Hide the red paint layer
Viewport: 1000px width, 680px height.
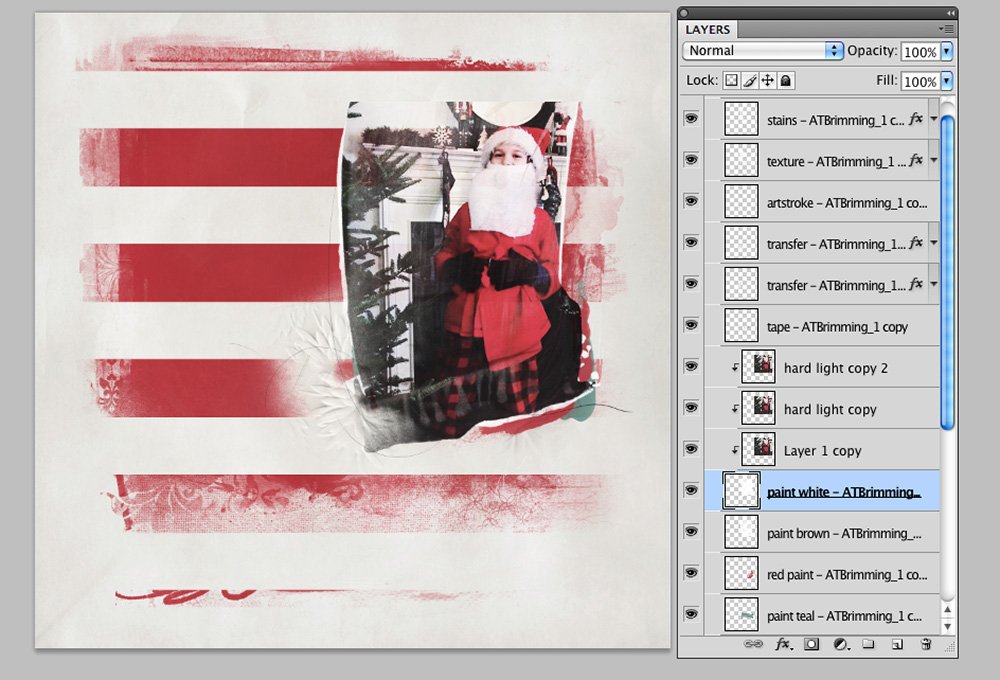pyautogui.click(x=691, y=573)
